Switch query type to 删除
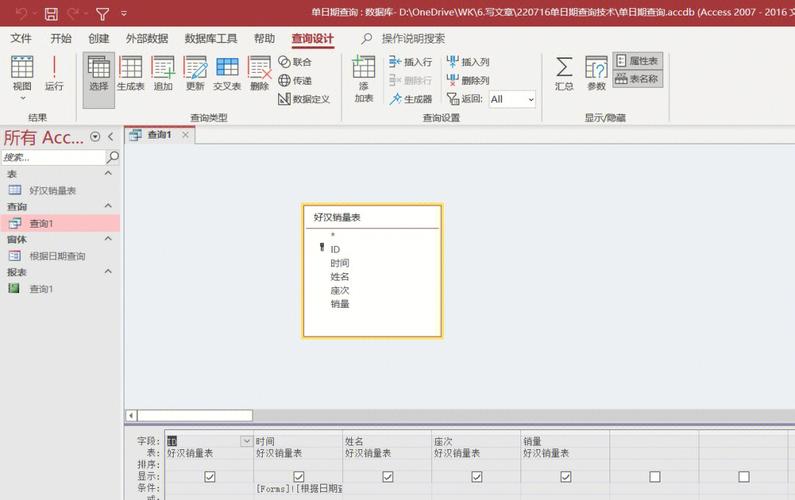The width and height of the screenshot is (795, 500). click(259, 74)
